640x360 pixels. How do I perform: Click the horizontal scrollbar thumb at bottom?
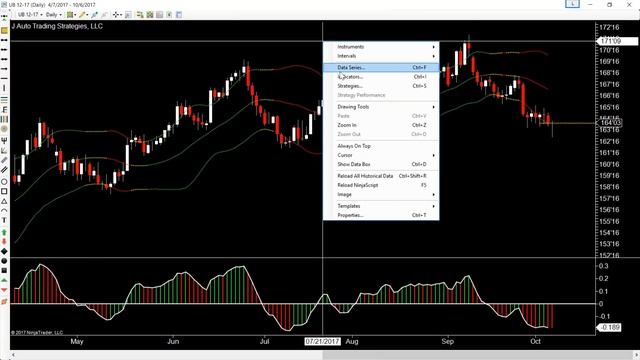[478, 355]
